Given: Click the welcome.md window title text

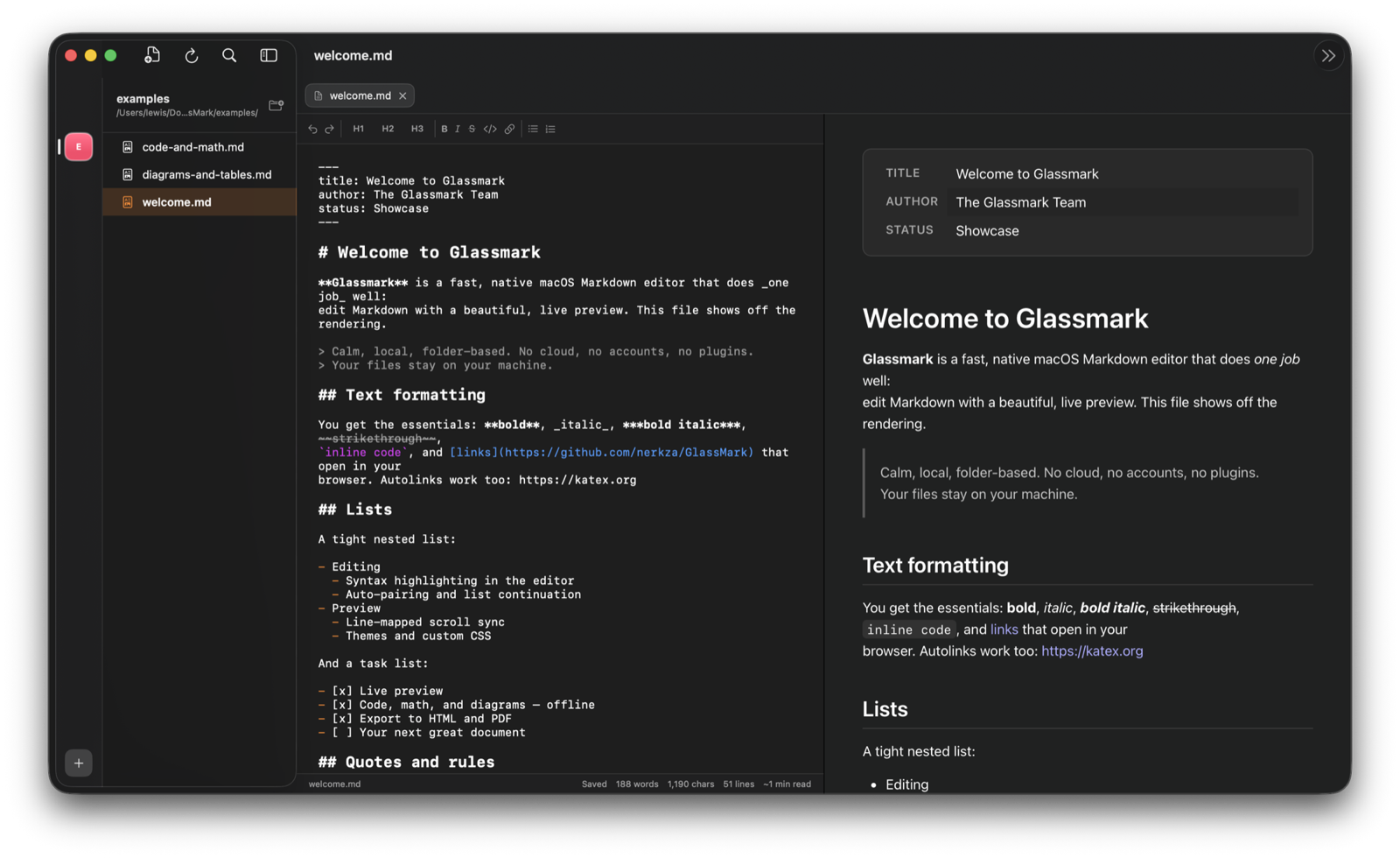Looking at the screenshot, I should (353, 55).
